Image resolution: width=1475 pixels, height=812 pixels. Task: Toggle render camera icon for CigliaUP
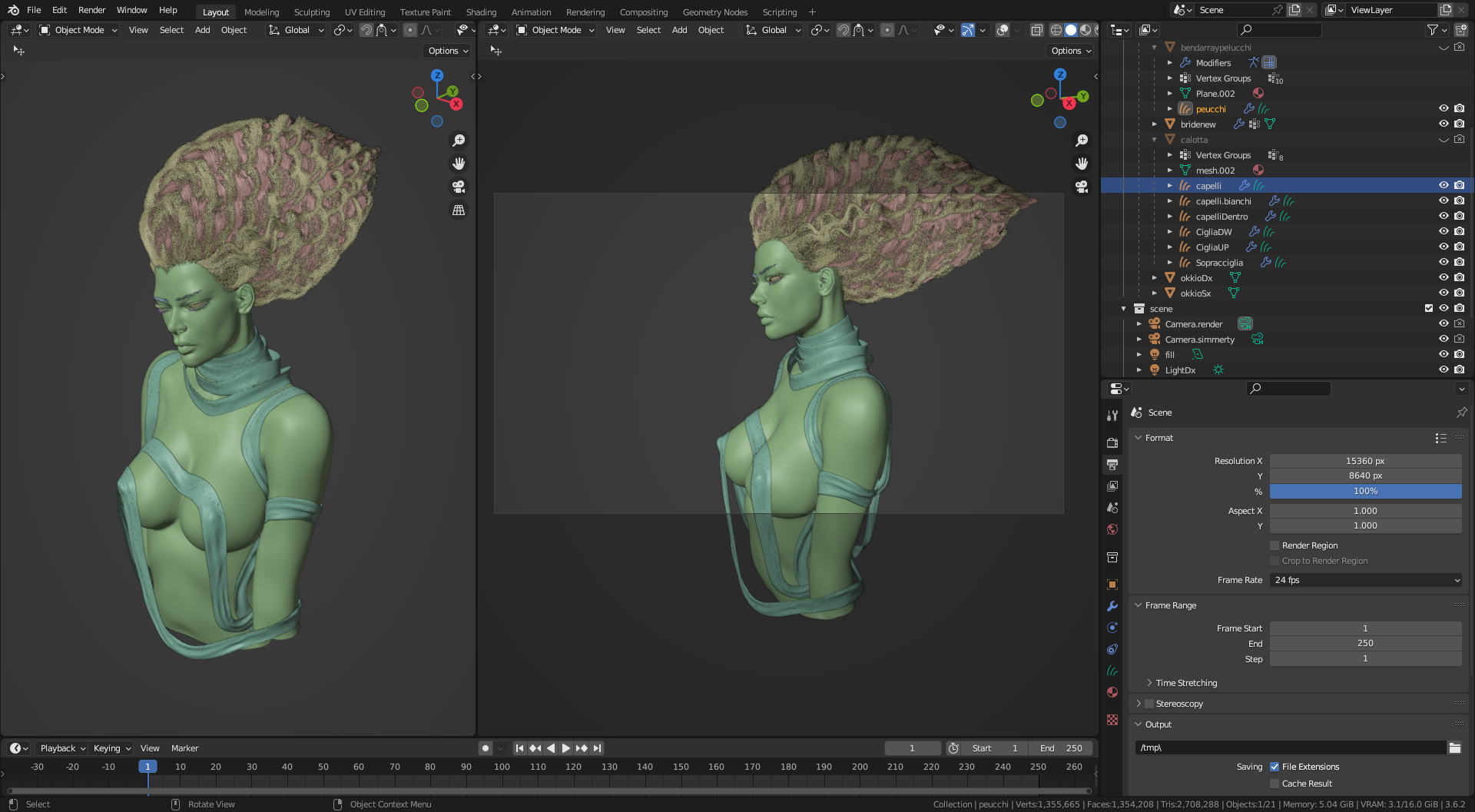click(1459, 247)
